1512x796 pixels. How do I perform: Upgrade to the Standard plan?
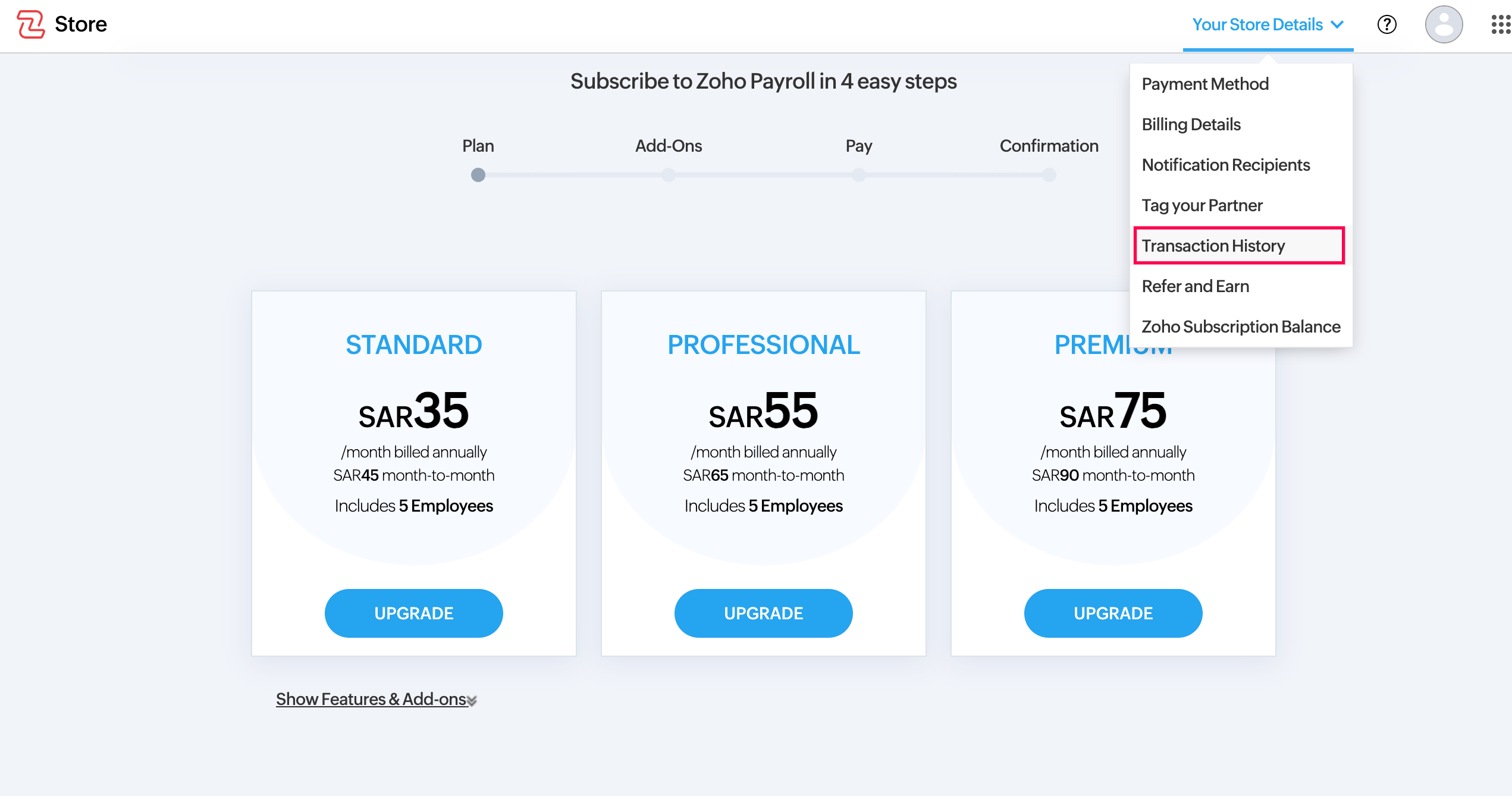pyautogui.click(x=413, y=613)
